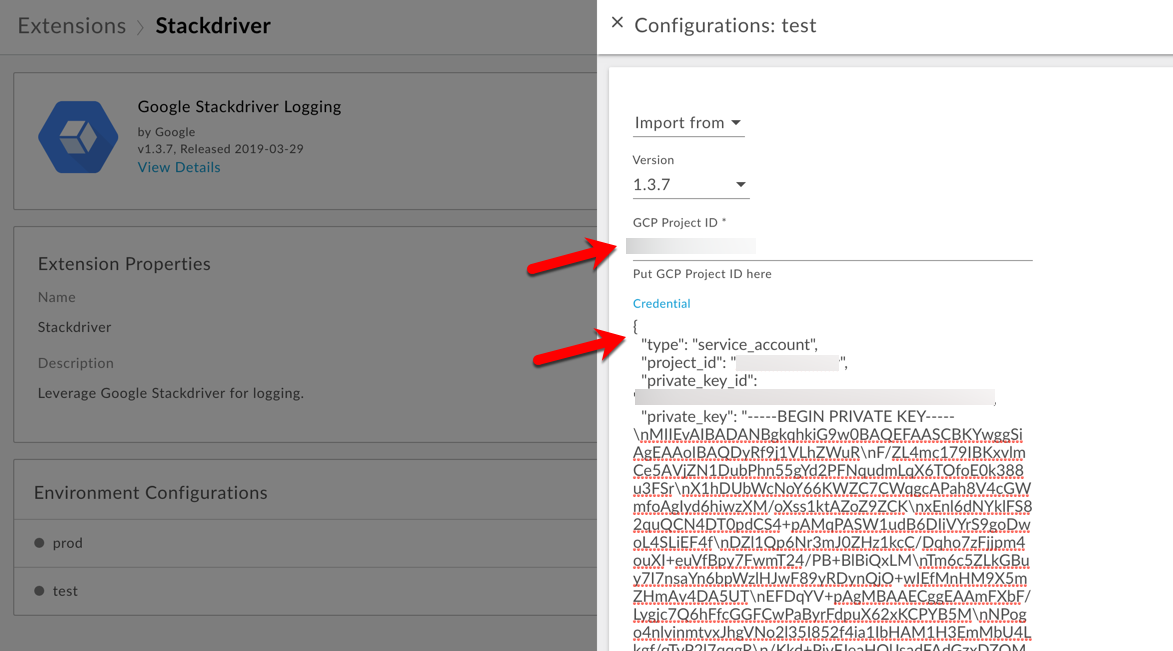Image resolution: width=1173 pixels, height=651 pixels.
Task: Click the 'by Google' author text
Action: (x=166, y=132)
